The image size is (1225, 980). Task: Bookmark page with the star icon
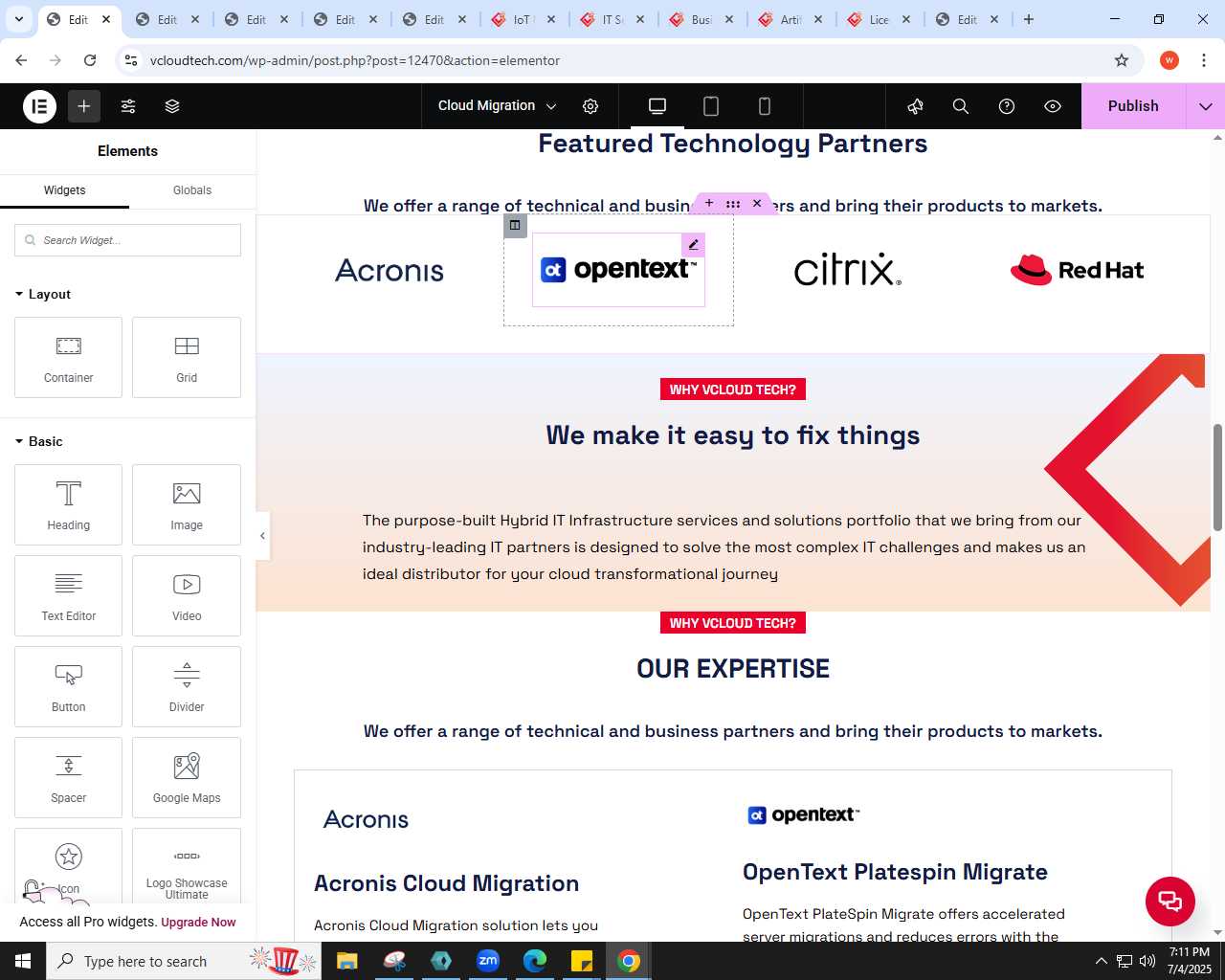pos(1122,60)
